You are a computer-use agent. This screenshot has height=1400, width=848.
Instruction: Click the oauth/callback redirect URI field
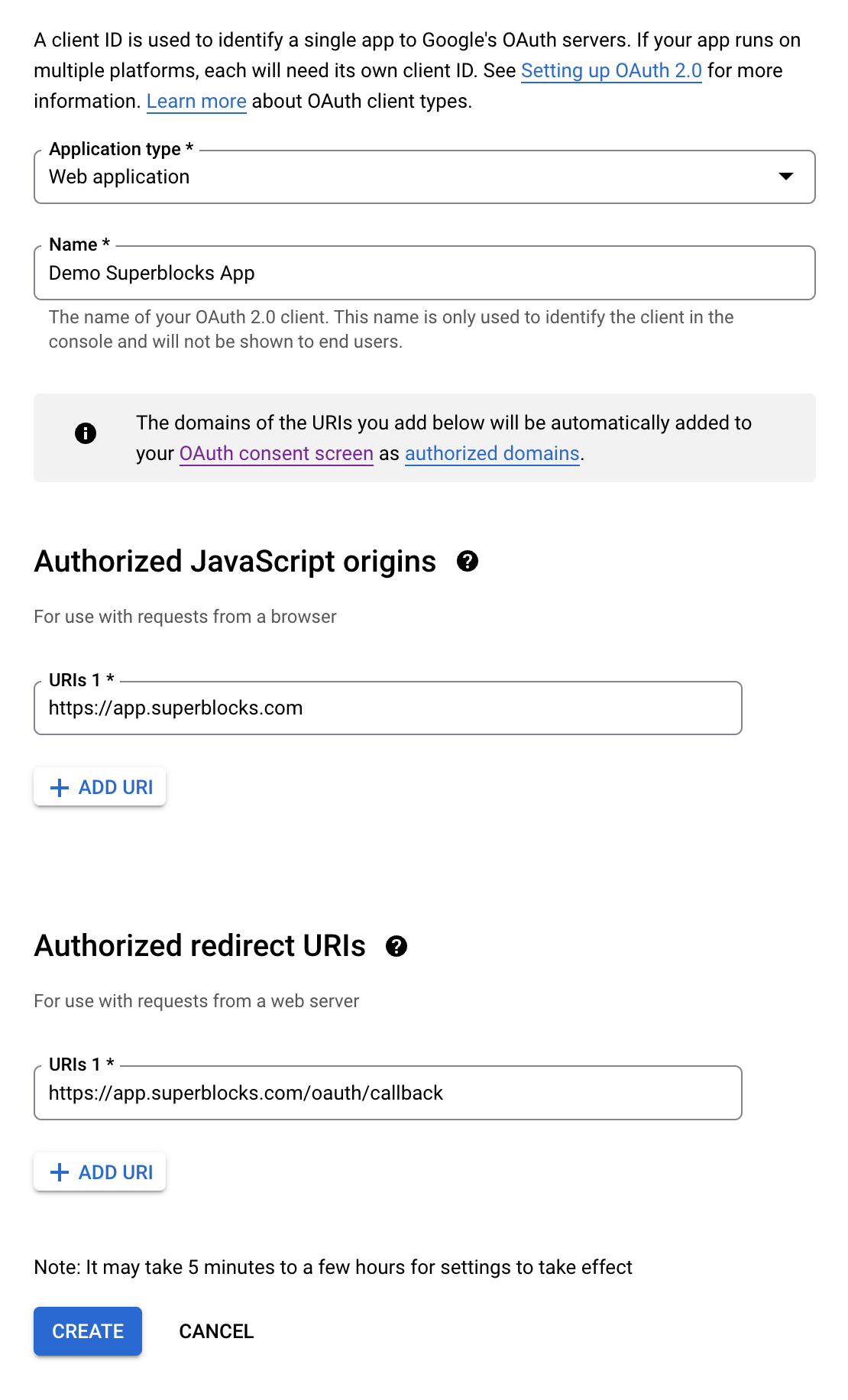pos(387,1093)
